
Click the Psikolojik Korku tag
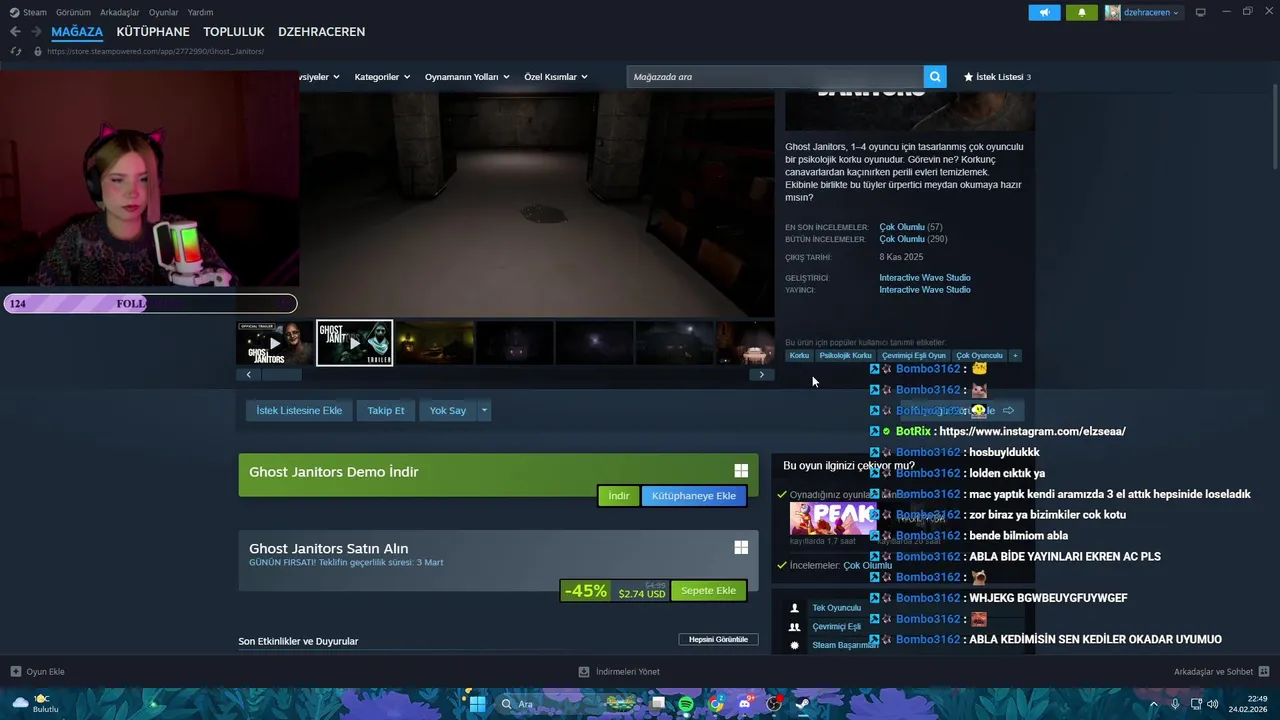[845, 355]
